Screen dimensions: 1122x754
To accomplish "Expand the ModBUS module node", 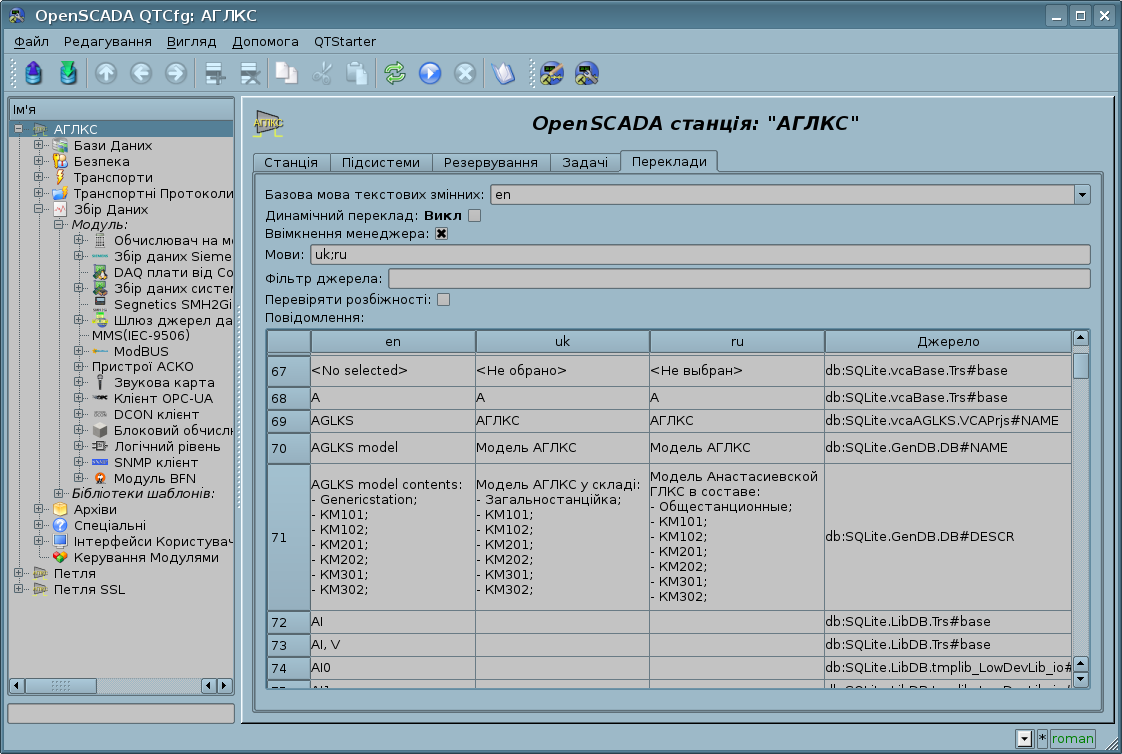I will tap(79, 351).
